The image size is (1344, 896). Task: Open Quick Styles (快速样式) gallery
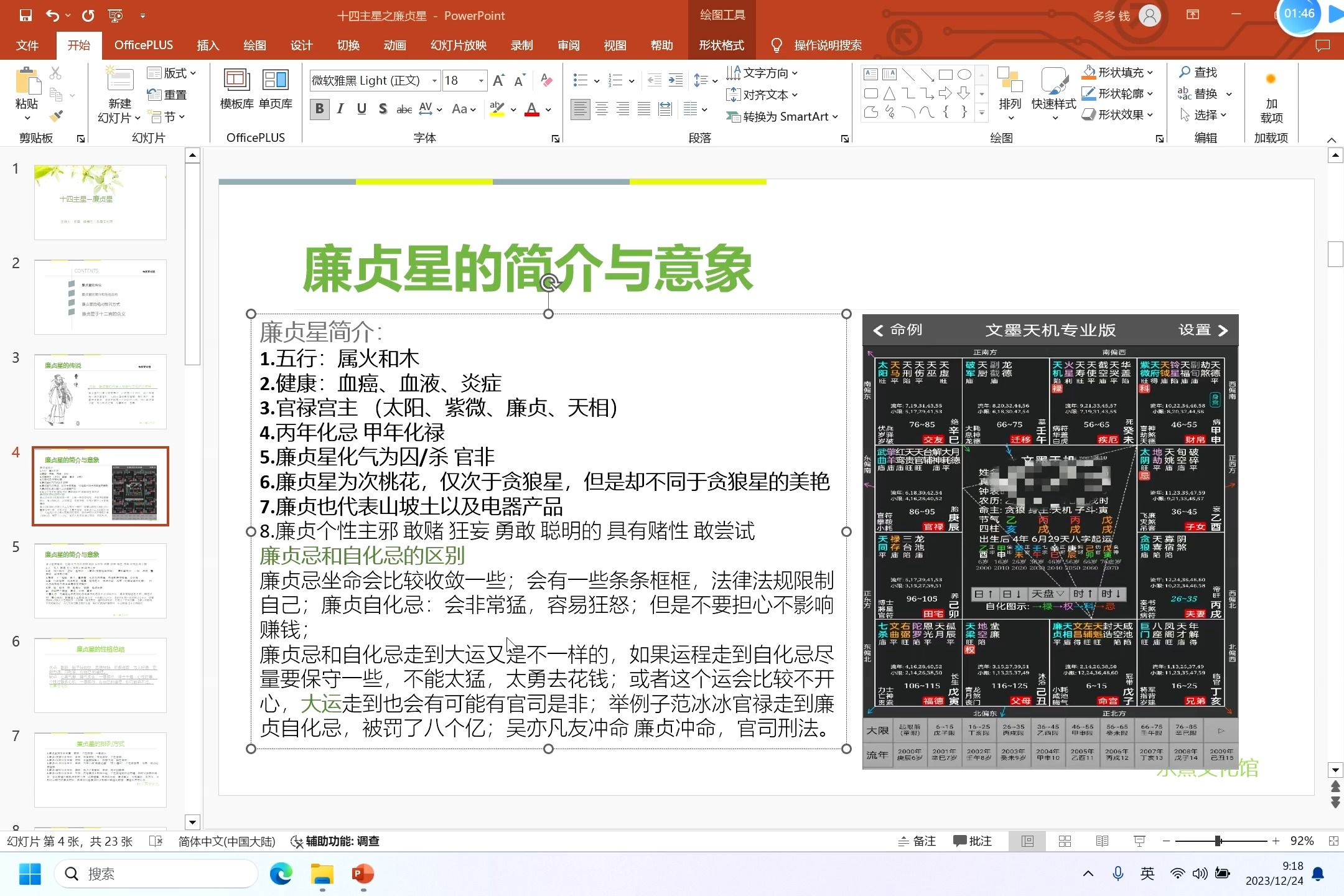1054,81
